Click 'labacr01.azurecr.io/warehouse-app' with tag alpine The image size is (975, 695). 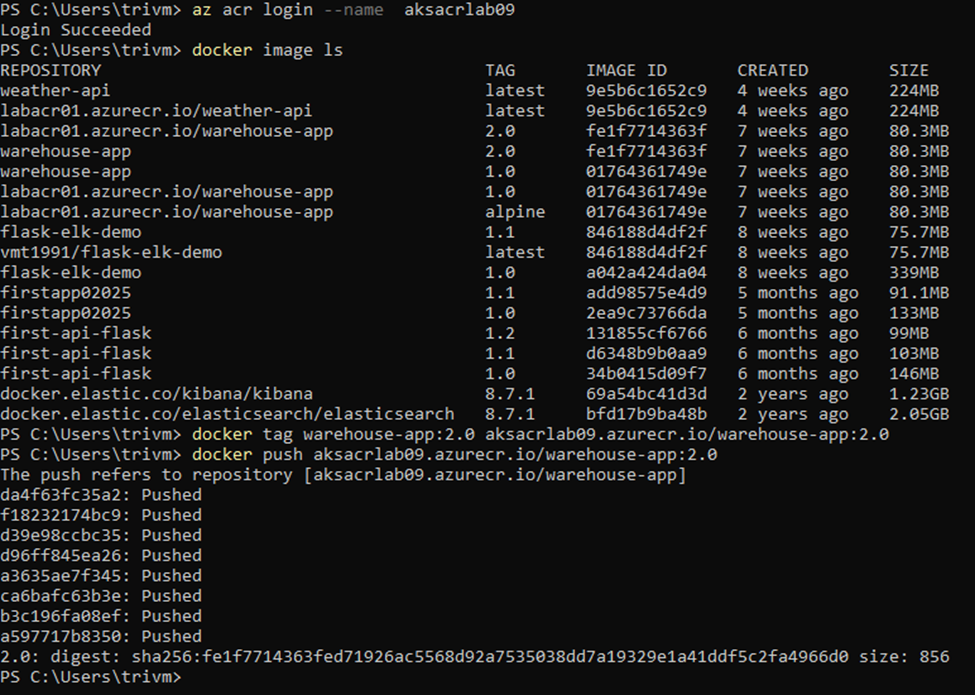click(x=167, y=212)
